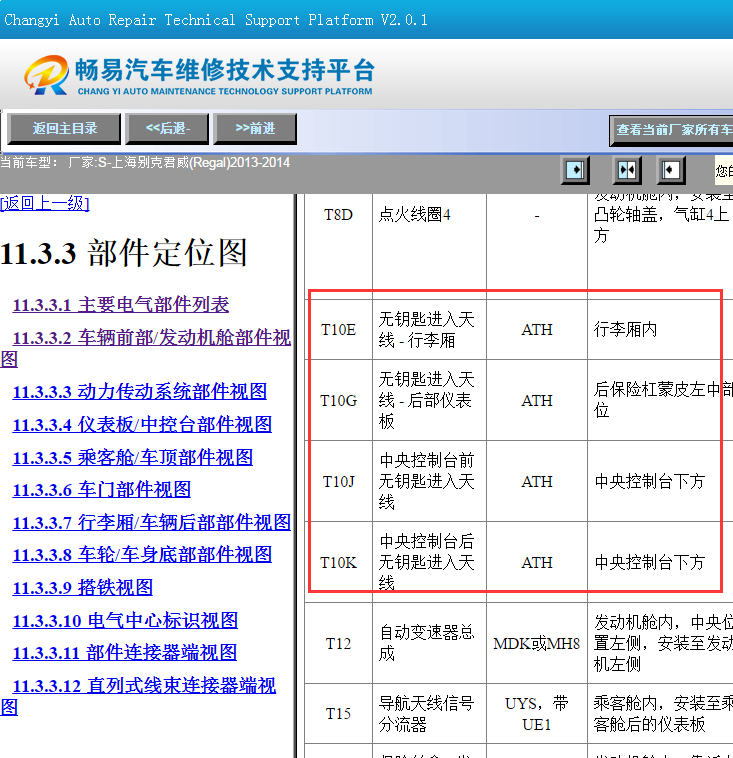This screenshot has width=733, height=758.
Task: Open 11.3.3.1 主要电气部件列表
Action: (x=121, y=305)
